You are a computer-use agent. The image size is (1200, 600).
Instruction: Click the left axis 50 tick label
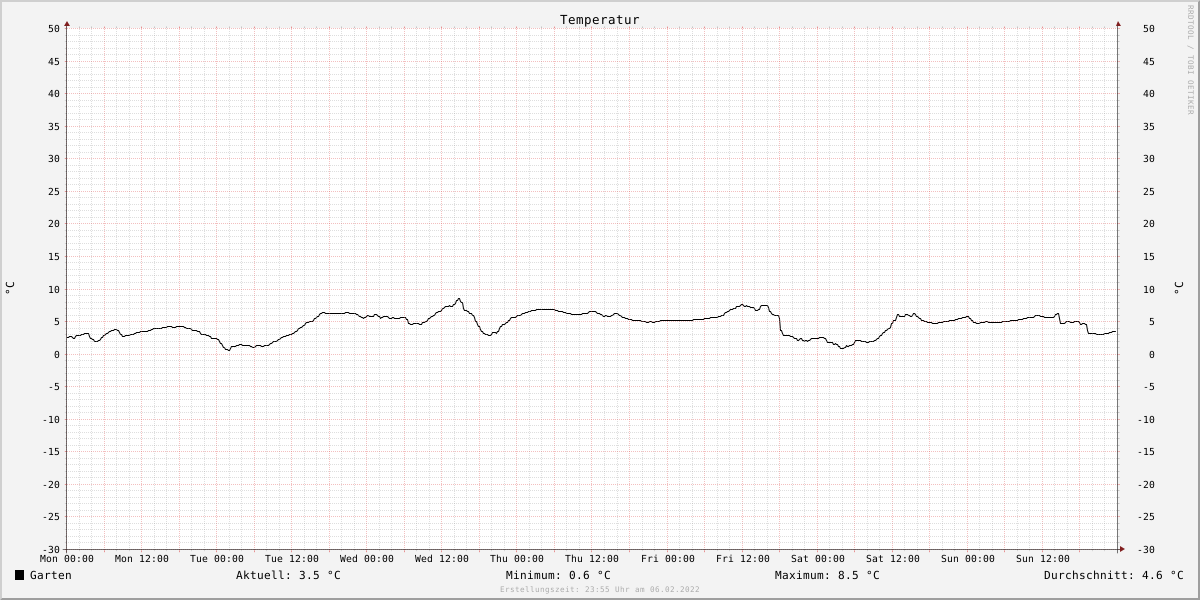pyautogui.click(x=54, y=28)
